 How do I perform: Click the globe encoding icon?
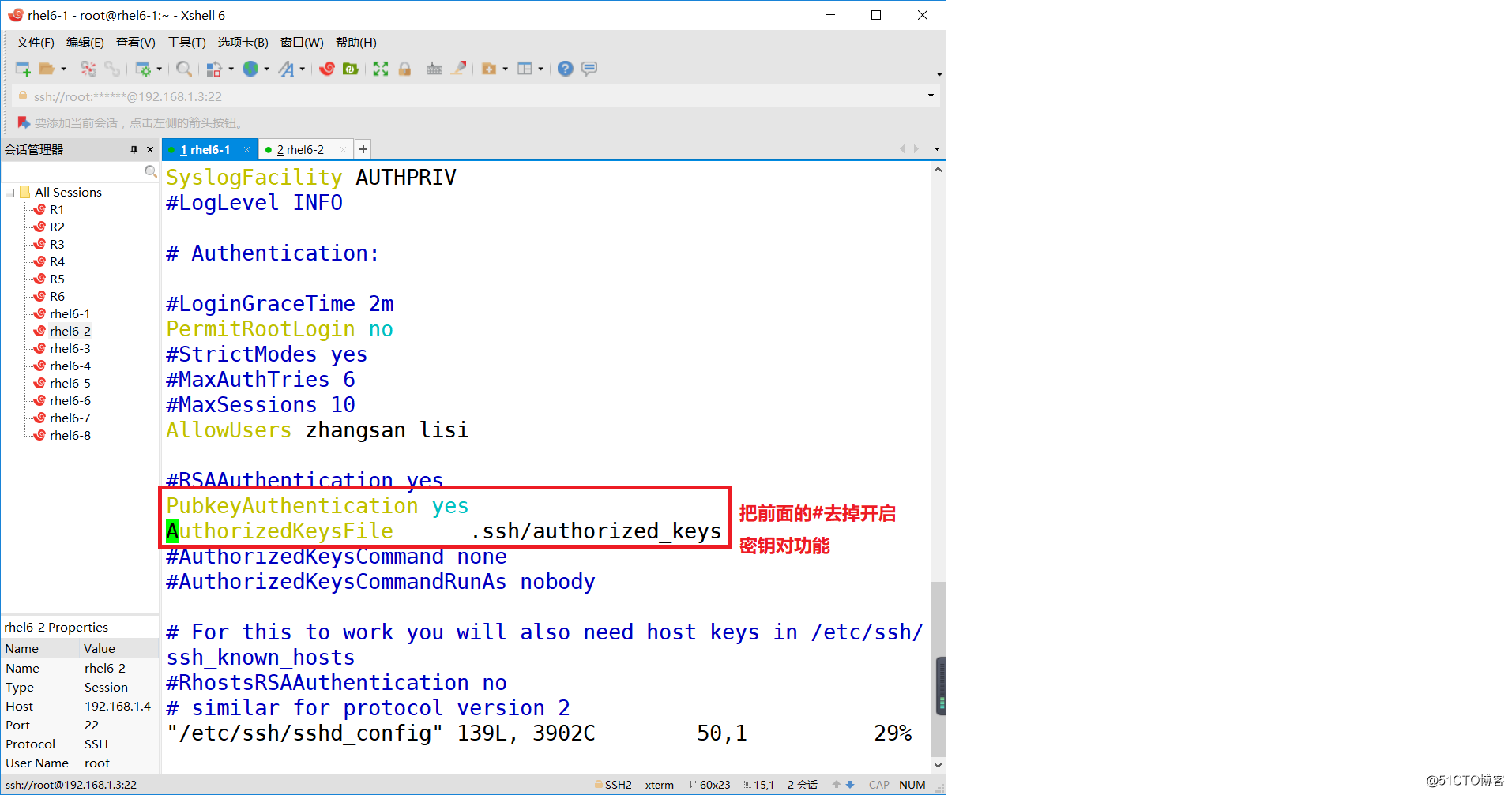pyautogui.click(x=250, y=69)
